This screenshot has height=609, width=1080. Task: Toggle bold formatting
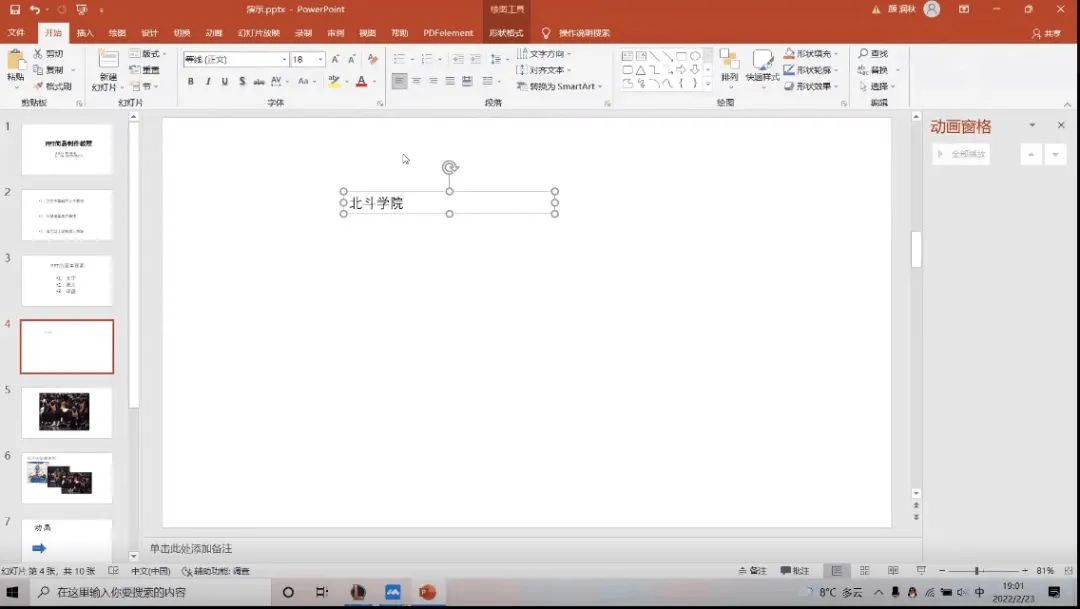(191, 81)
